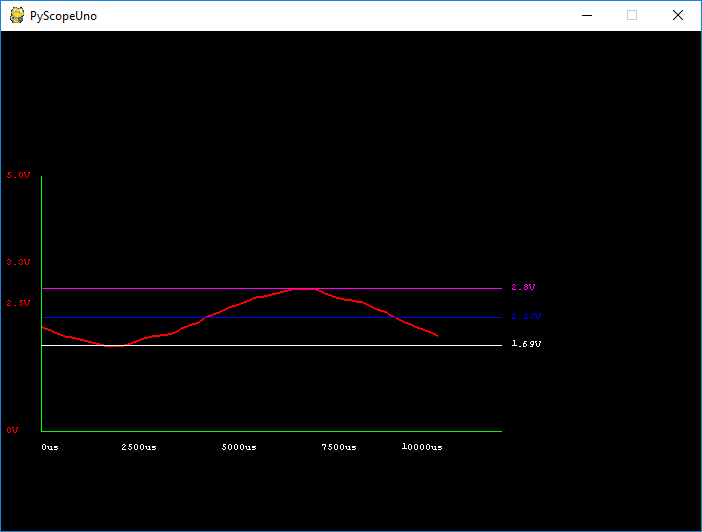Click the lowest trough of the red waveform

pyautogui.click(x=115, y=346)
